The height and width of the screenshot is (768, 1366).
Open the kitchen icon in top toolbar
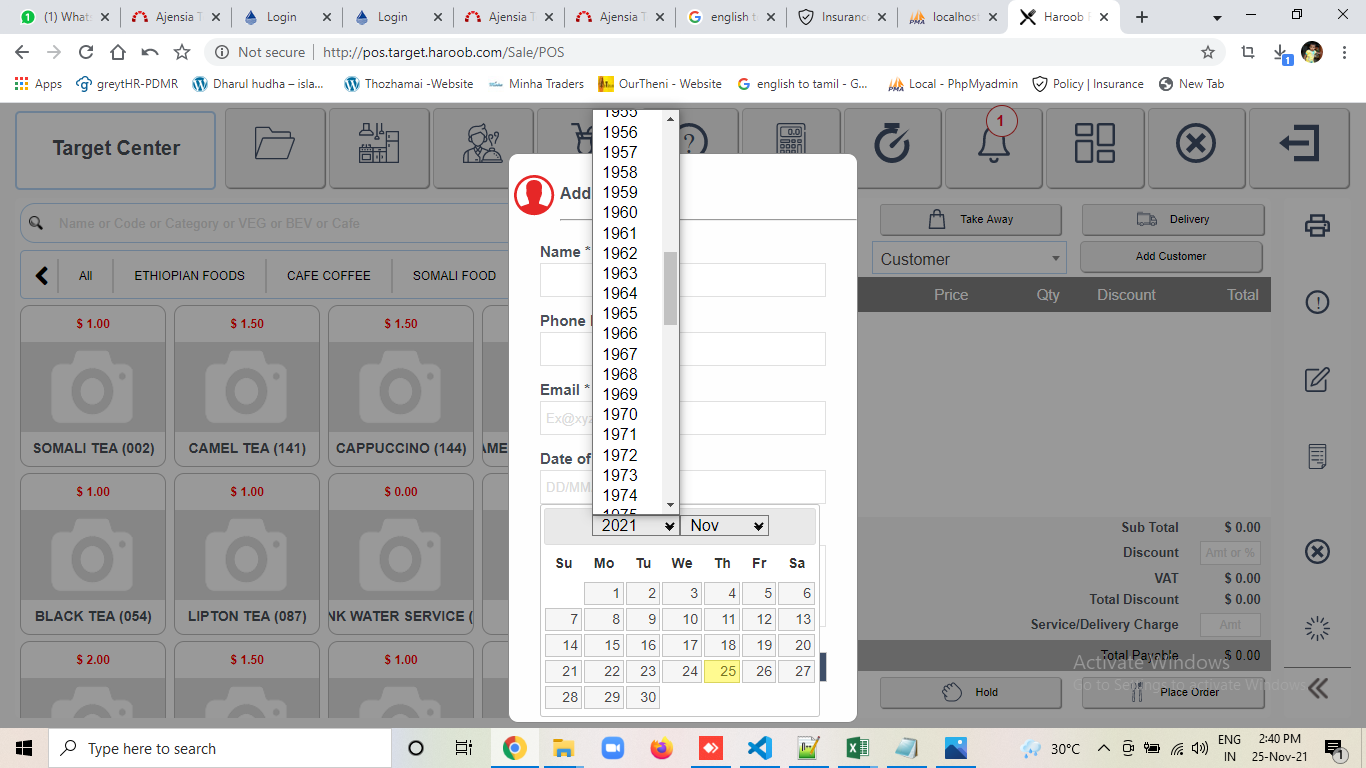(379, 148)
